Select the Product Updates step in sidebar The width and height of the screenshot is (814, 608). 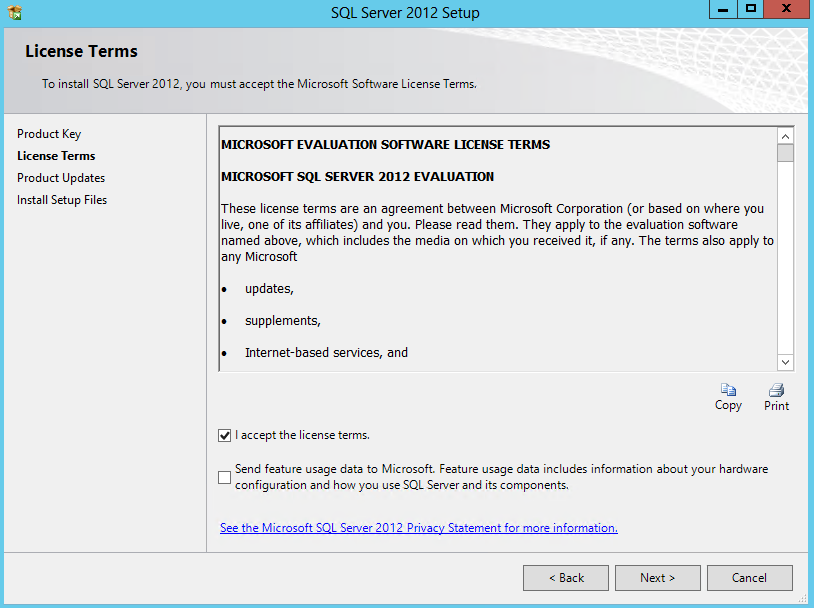[61, 178]
